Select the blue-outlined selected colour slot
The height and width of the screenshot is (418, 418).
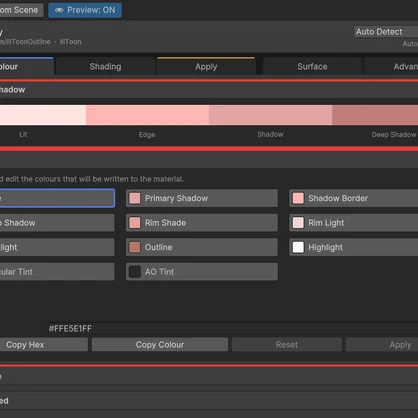pyautogui.click(x=57, y=198)
